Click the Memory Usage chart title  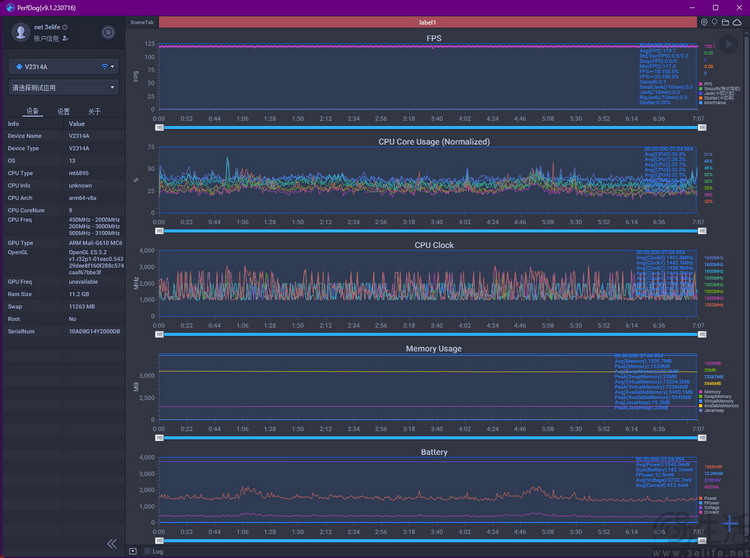(434, 349)
